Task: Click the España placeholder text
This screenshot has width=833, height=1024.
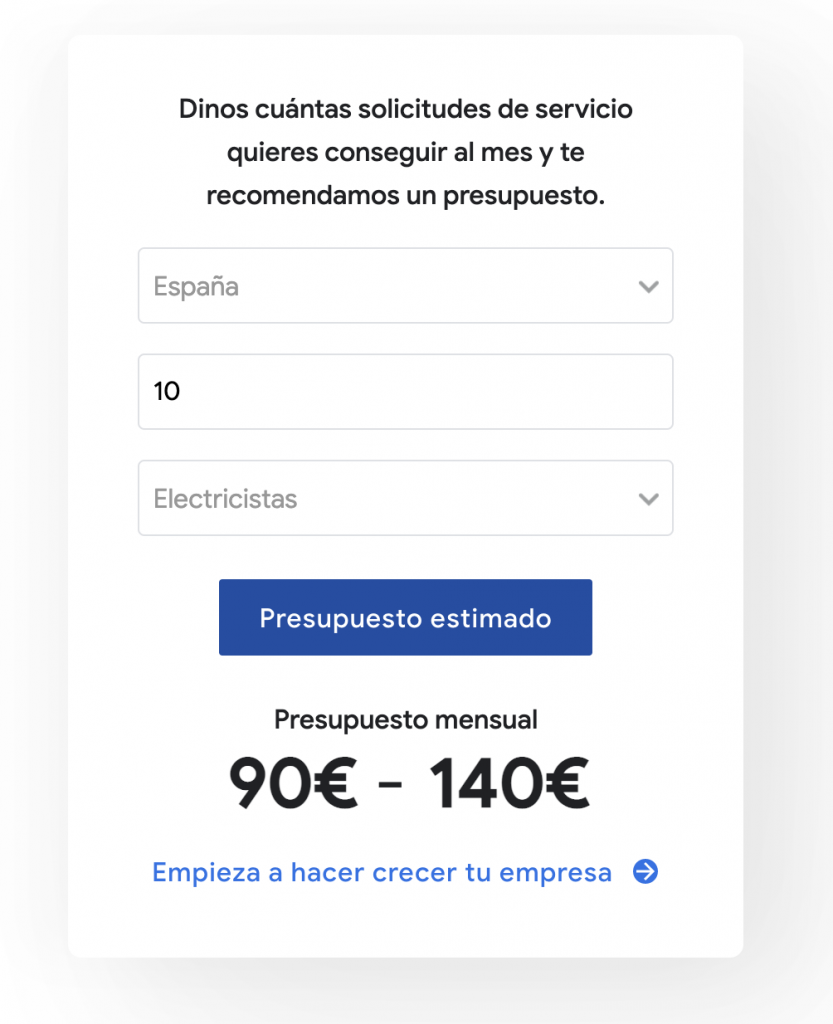Action: 196,286
